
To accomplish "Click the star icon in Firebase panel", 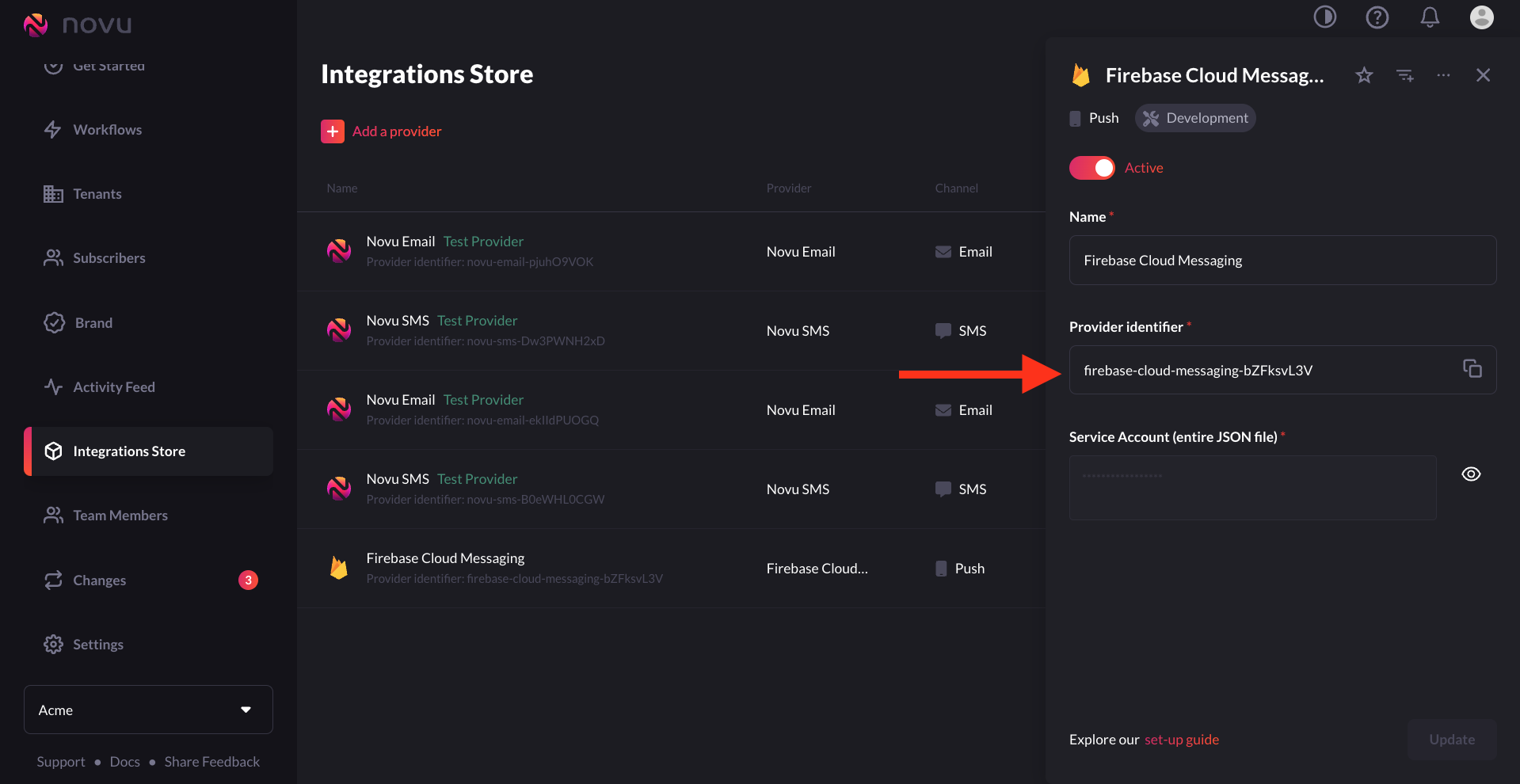I will pos(1364,75).
